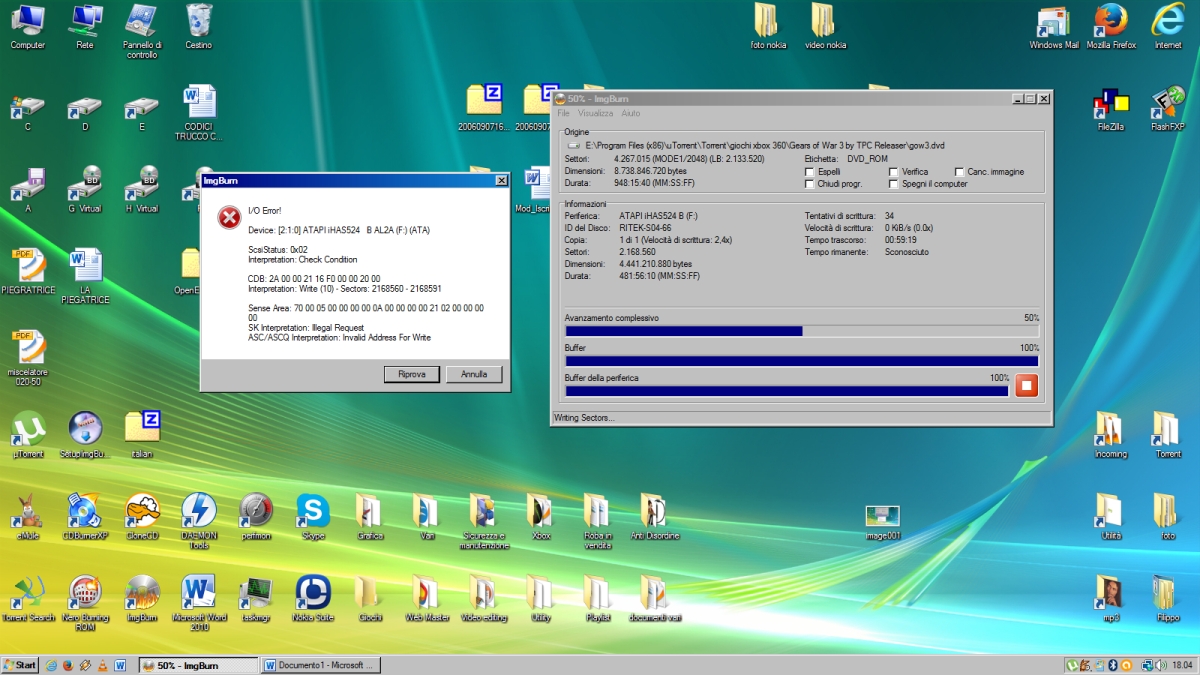Launch FileZilla shortcut
Image resolution: width=1200 pixels, height=675 pixels.
1111,110
